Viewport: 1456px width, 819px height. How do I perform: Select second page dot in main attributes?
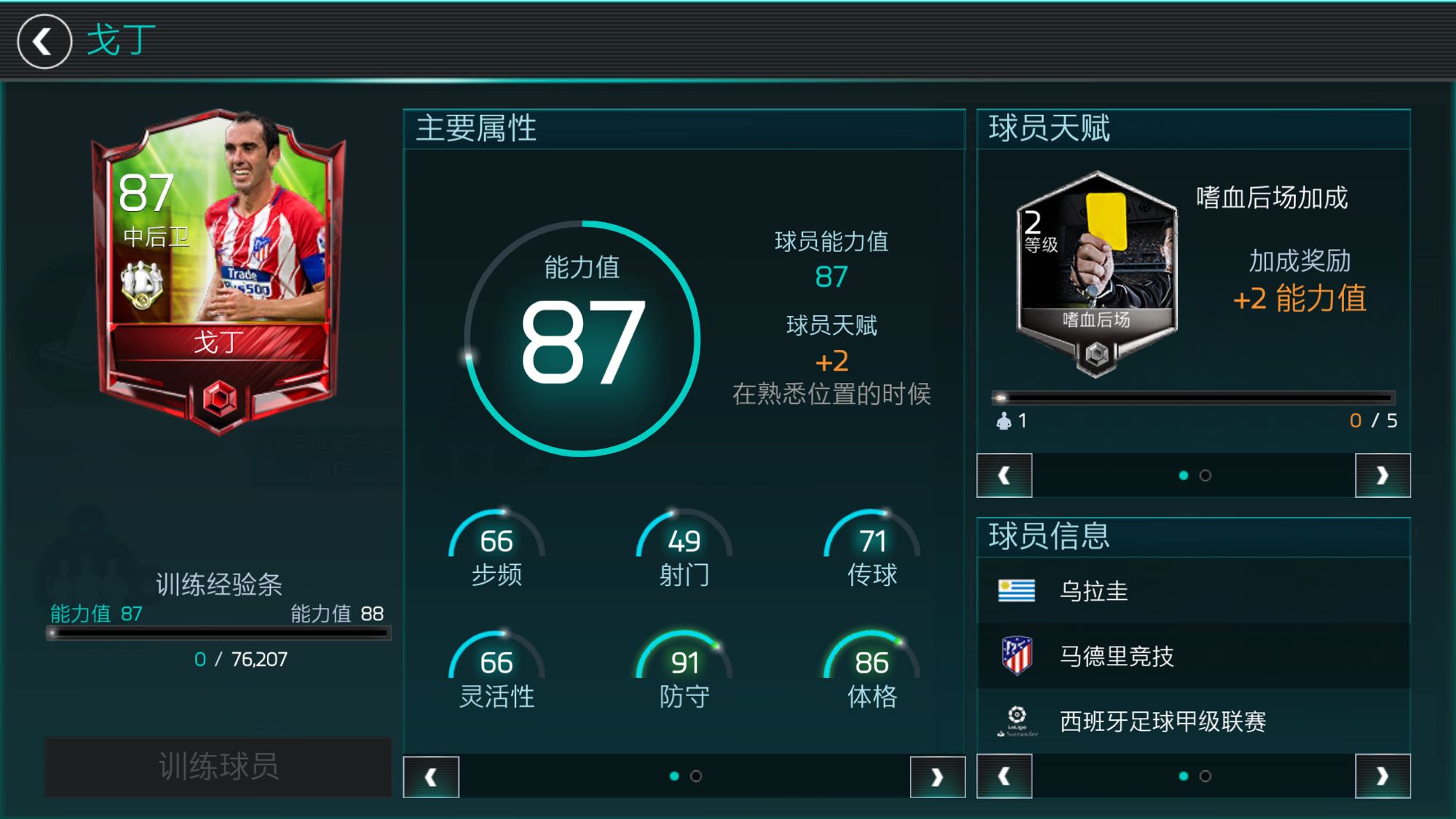point(696,776)
